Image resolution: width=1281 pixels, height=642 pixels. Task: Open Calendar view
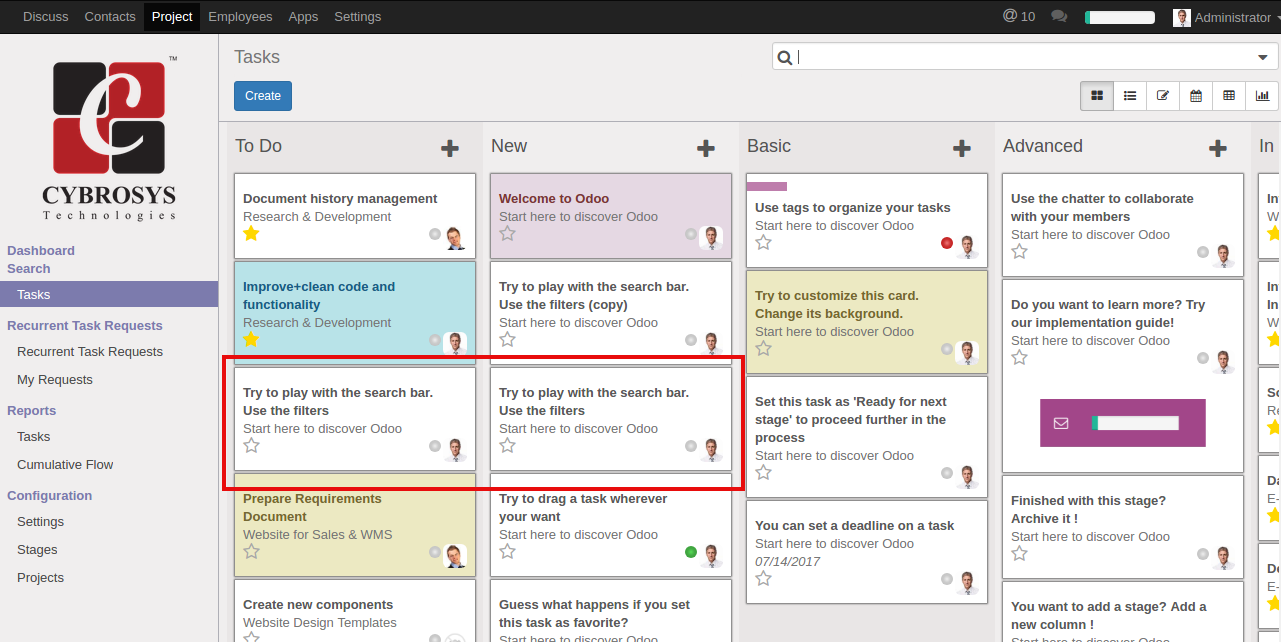[1196, 96]
